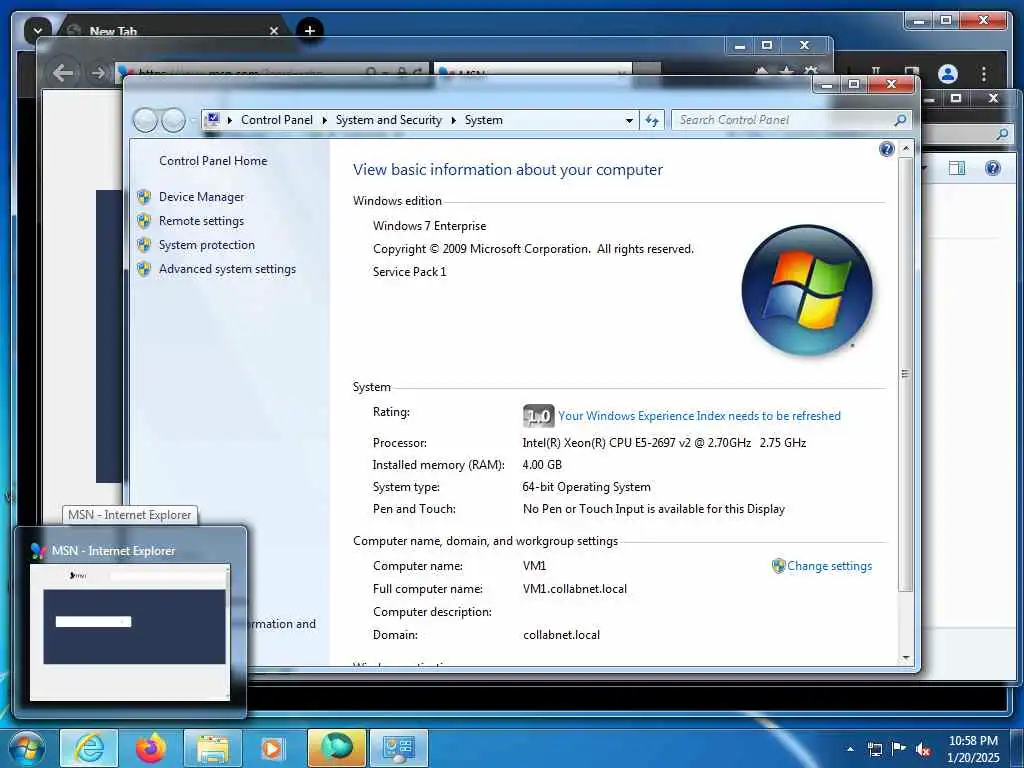Open the Chrome profile avatar icon
This screenshot has width=1024, height=768.
coord(948,74)
